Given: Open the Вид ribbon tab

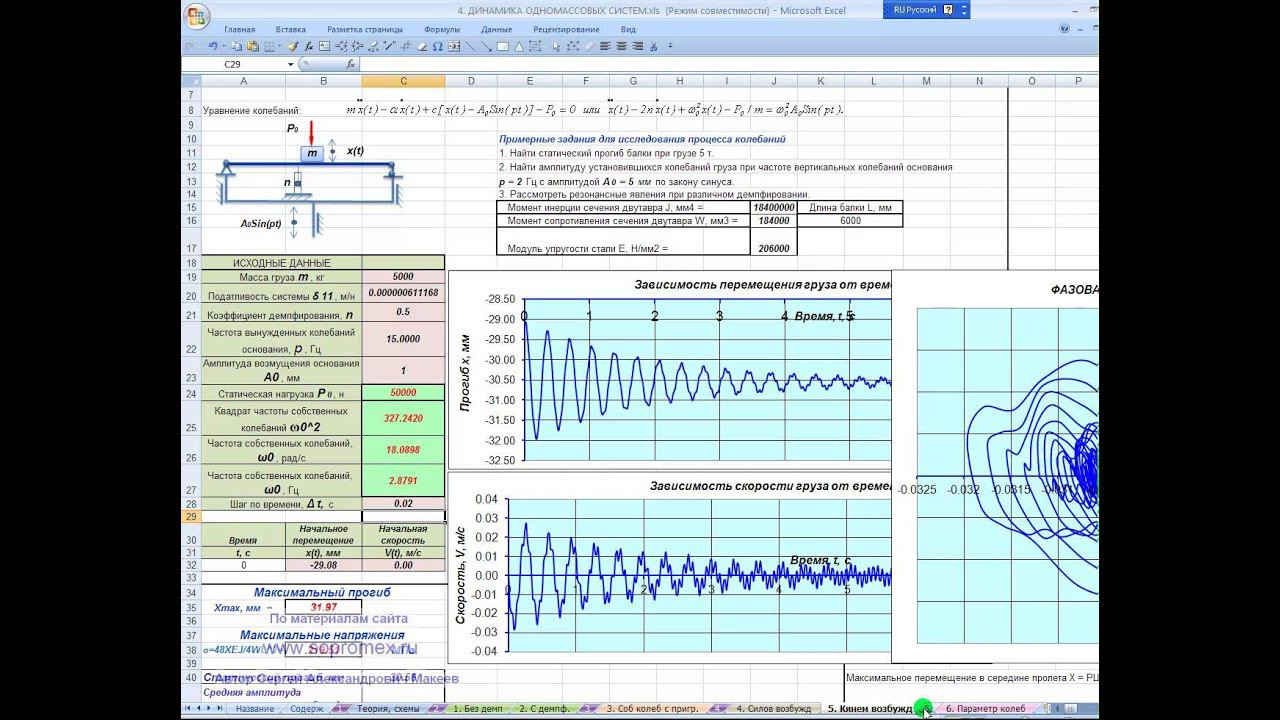Looking at the screenshot, I should (x=628, y=30).
